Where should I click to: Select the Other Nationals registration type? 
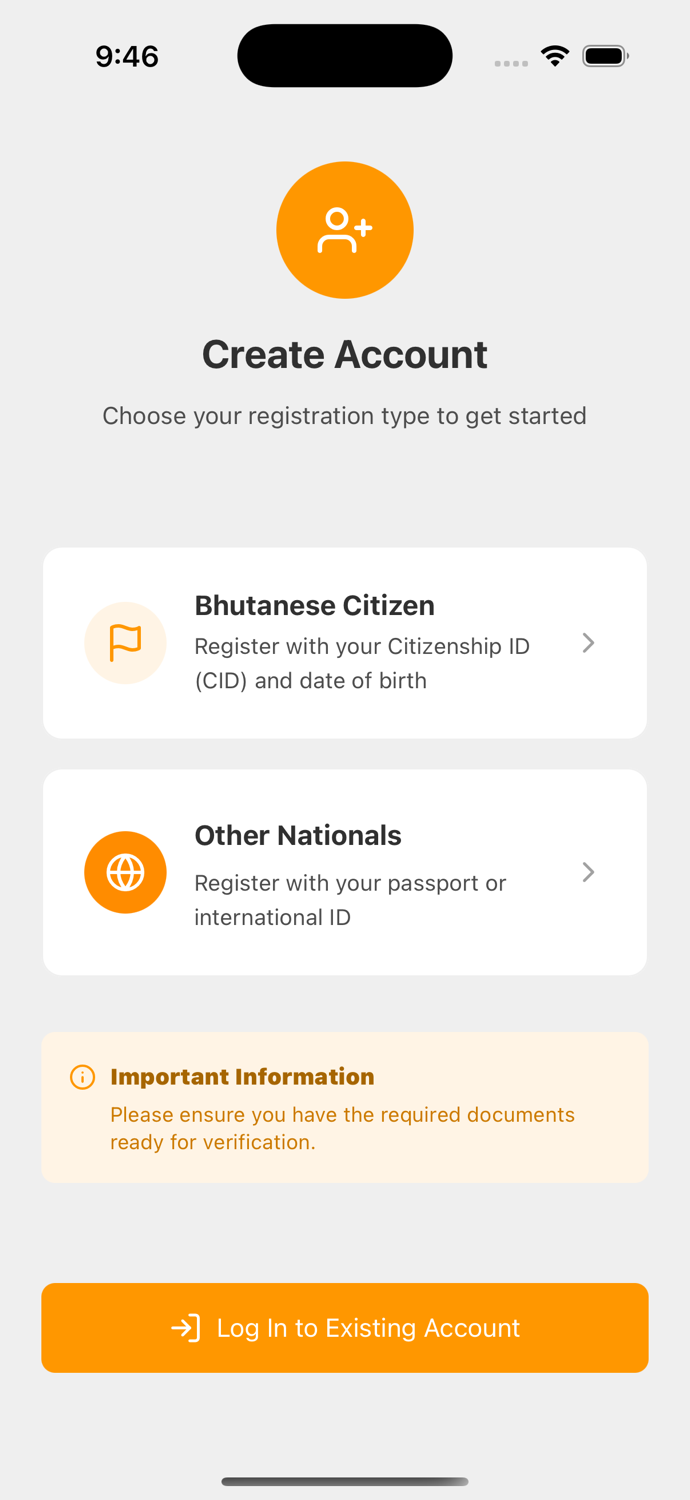coord(345,872)
